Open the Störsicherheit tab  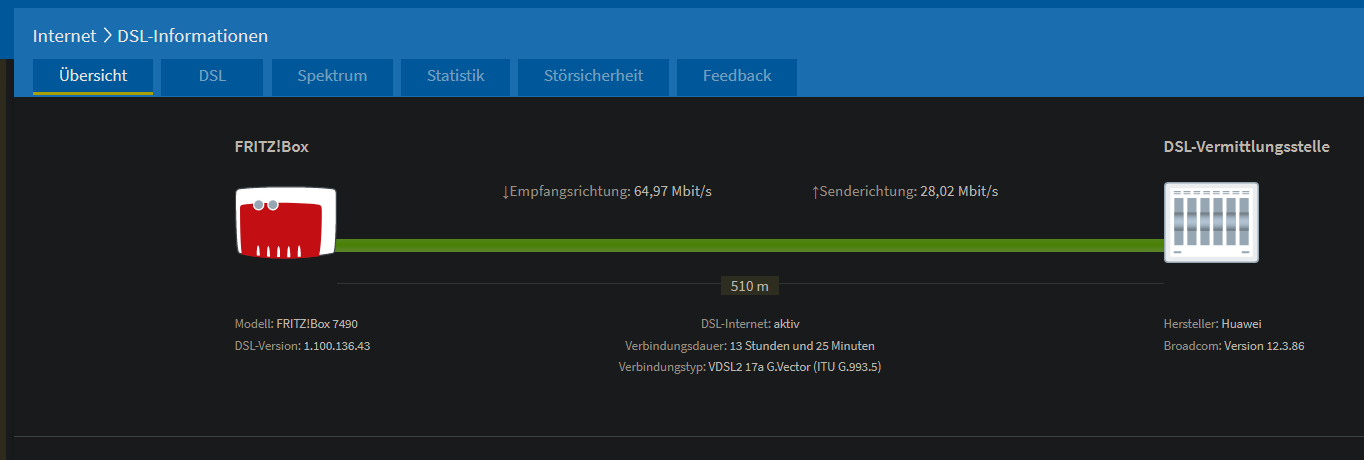pos(593,76)
